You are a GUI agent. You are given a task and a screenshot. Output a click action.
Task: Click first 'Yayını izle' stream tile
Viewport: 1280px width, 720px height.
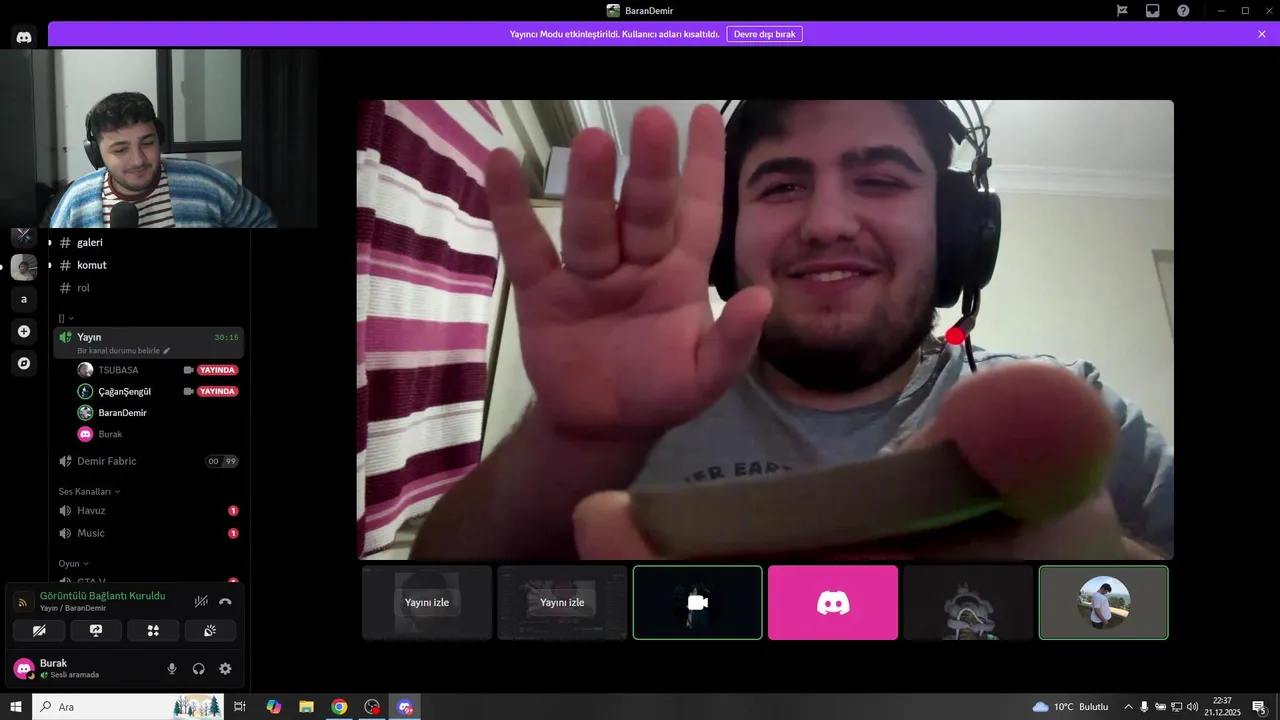coord(427,602)
